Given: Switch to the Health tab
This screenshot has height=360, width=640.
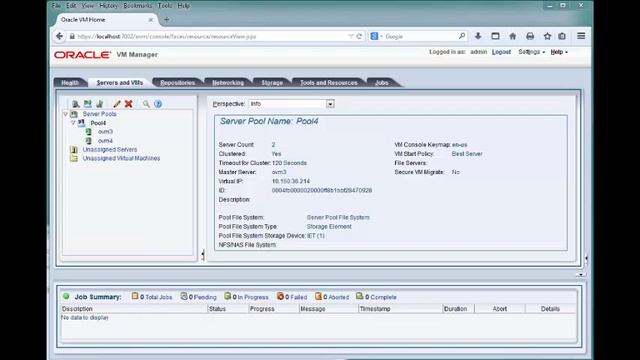Looking at the screenshot, I should [70, 83].
